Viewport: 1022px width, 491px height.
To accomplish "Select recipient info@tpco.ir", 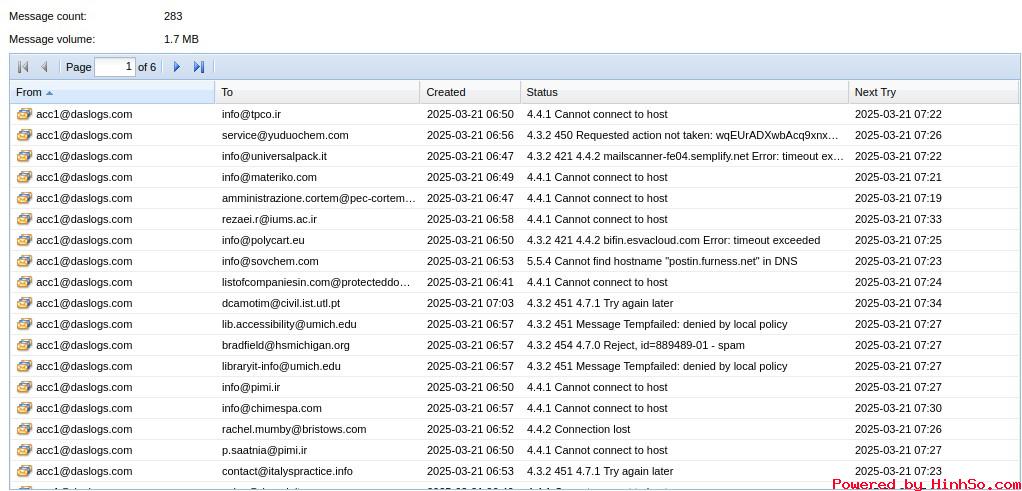I will pos(251,114).
